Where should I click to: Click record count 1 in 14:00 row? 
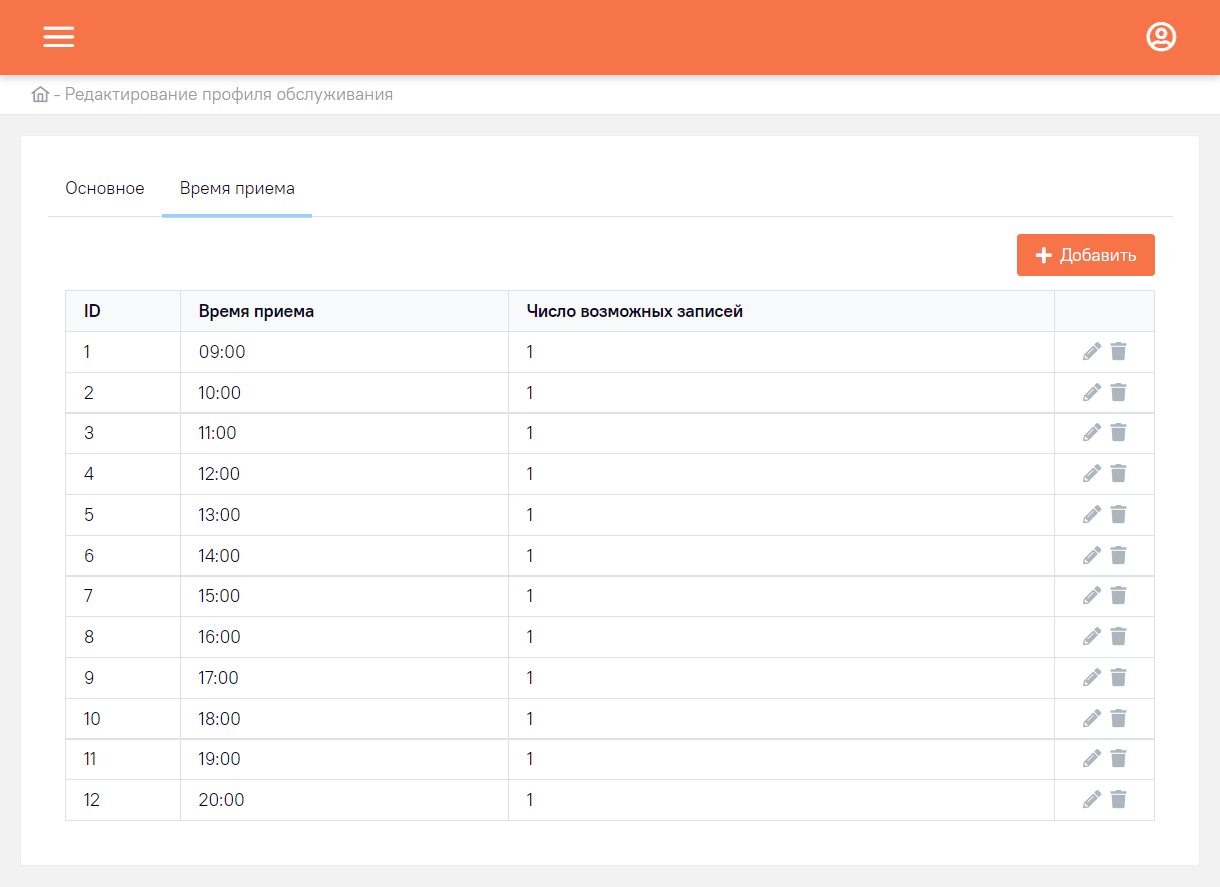click(x=781, y=556)
